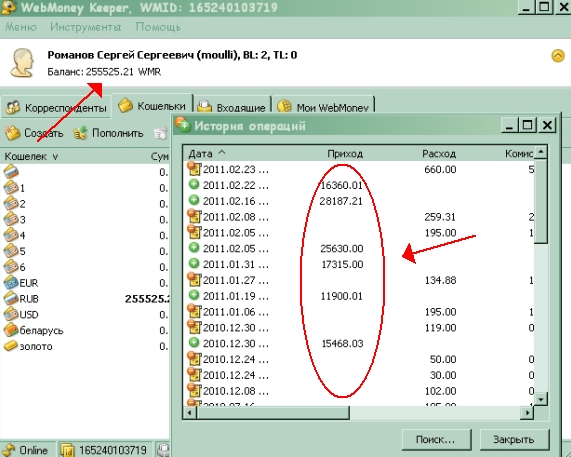This screenshot has width=571, height=457.
Task: Select the 2011.02.22 income operation icon
Action: 194,185
